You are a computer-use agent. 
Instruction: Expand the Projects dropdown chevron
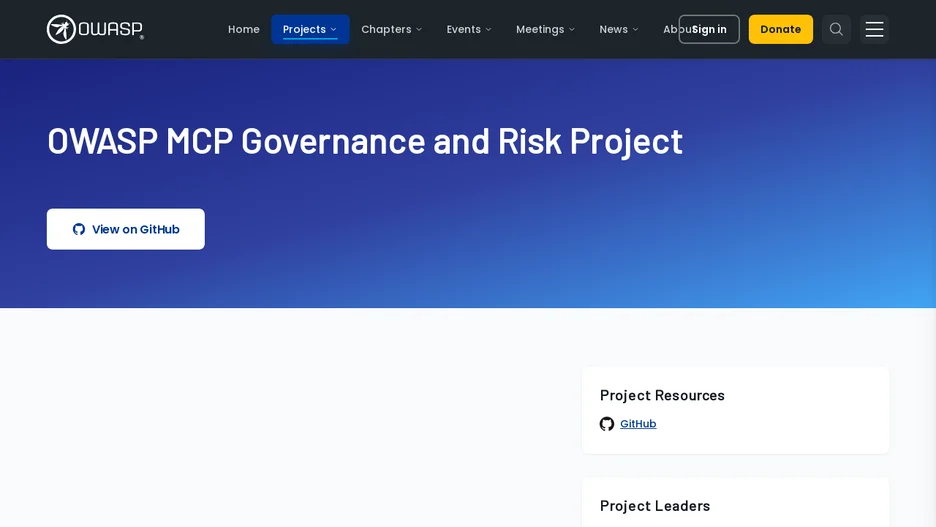tap(334, 29)
